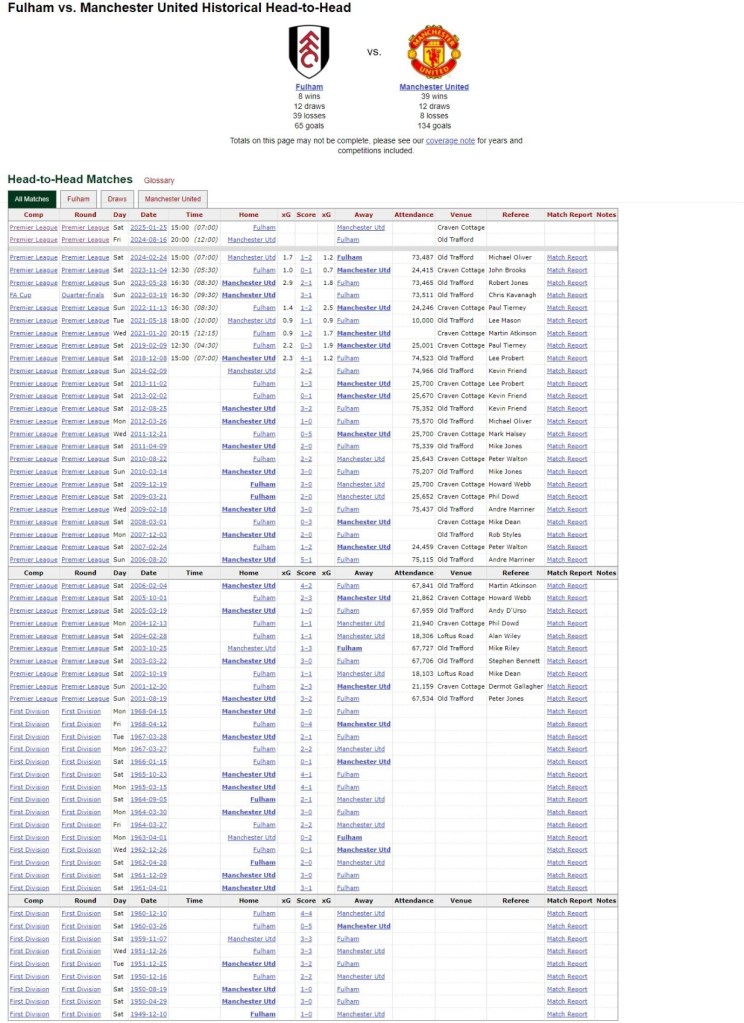This screenshot has width=744, height=1023.
Task: Open the Fulham team link under crest
Action: 309,87
